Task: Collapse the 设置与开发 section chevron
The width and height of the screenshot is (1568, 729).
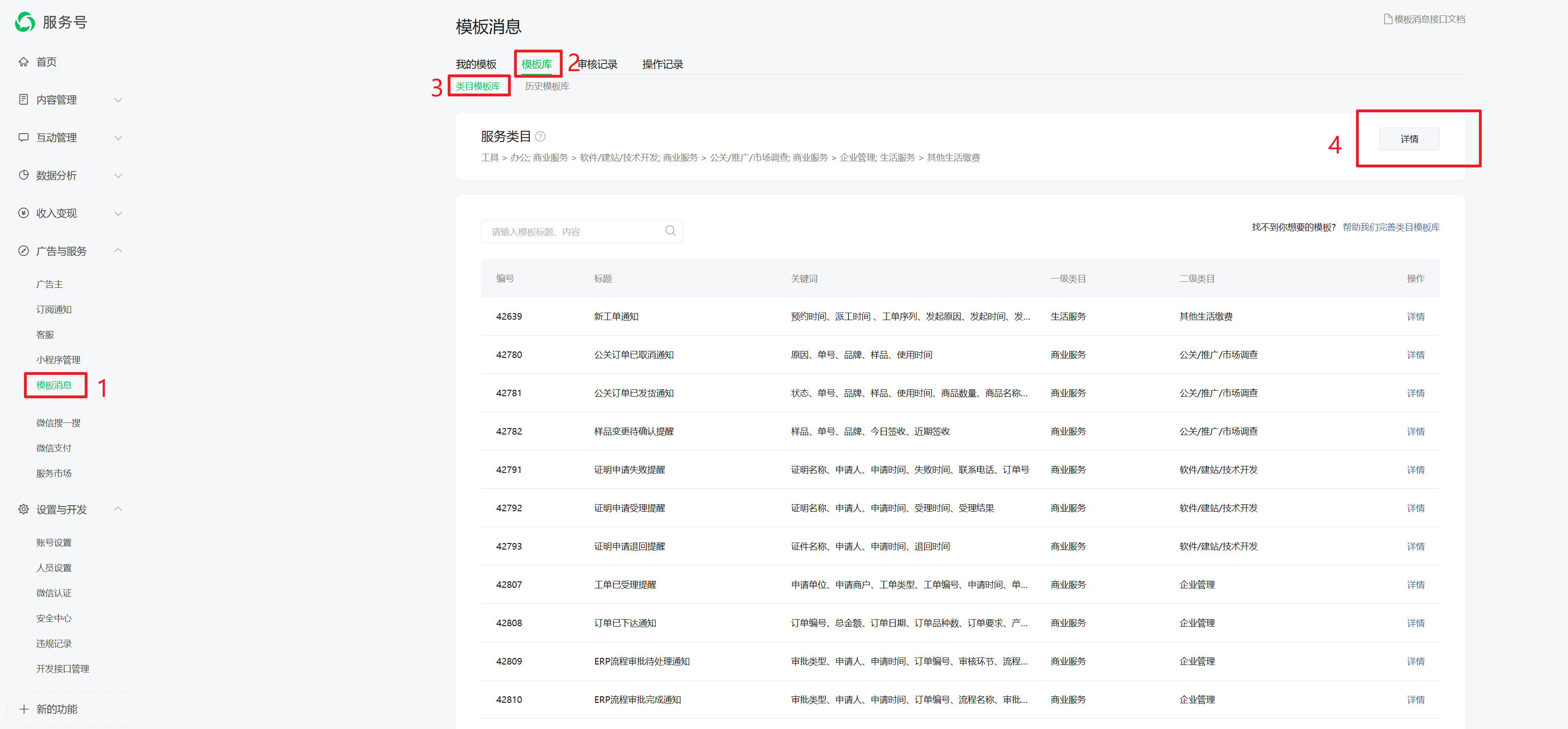Action: pos(118,508)
